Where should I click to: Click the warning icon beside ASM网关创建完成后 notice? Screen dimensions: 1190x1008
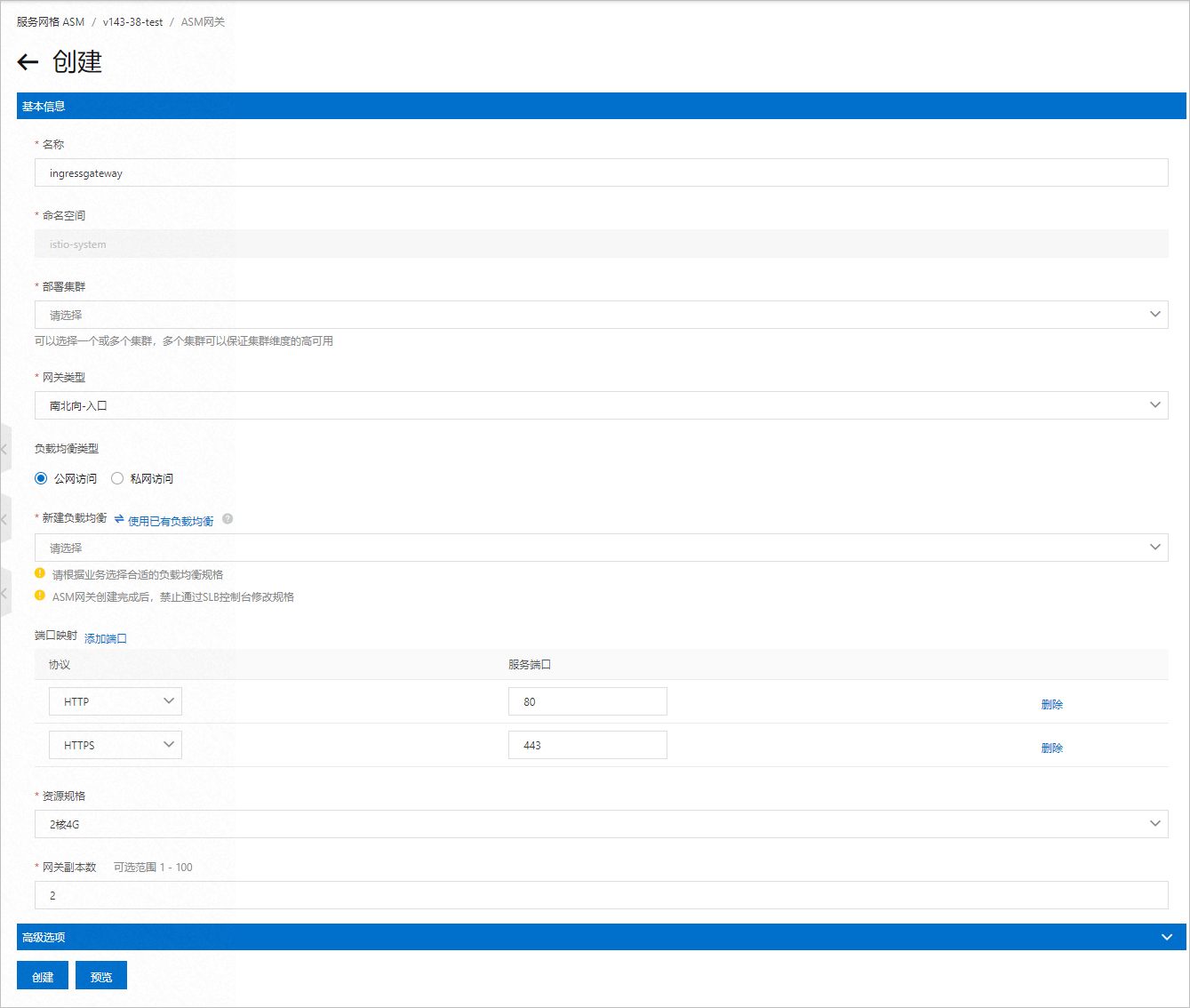coord(40,596)
